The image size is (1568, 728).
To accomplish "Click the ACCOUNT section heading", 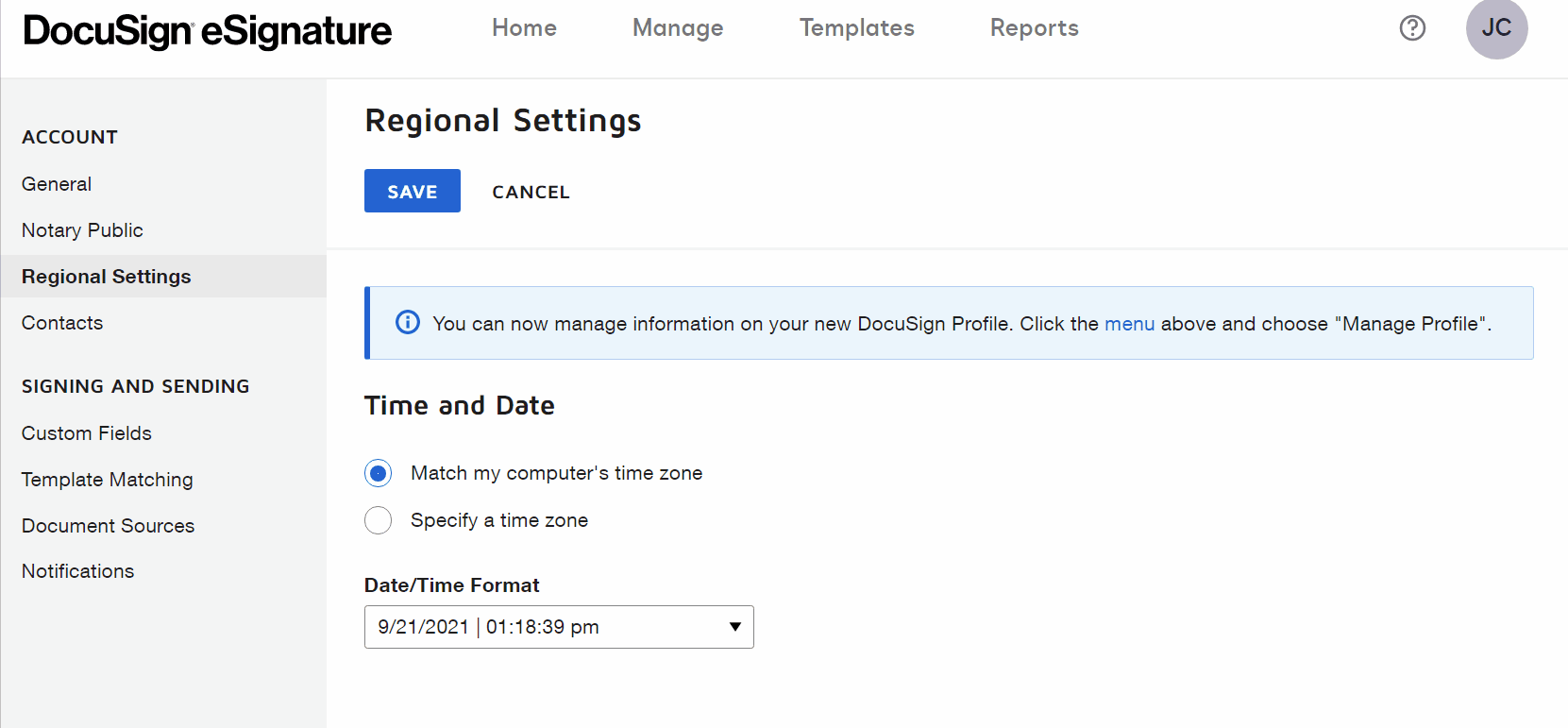I will coord(70,137).
